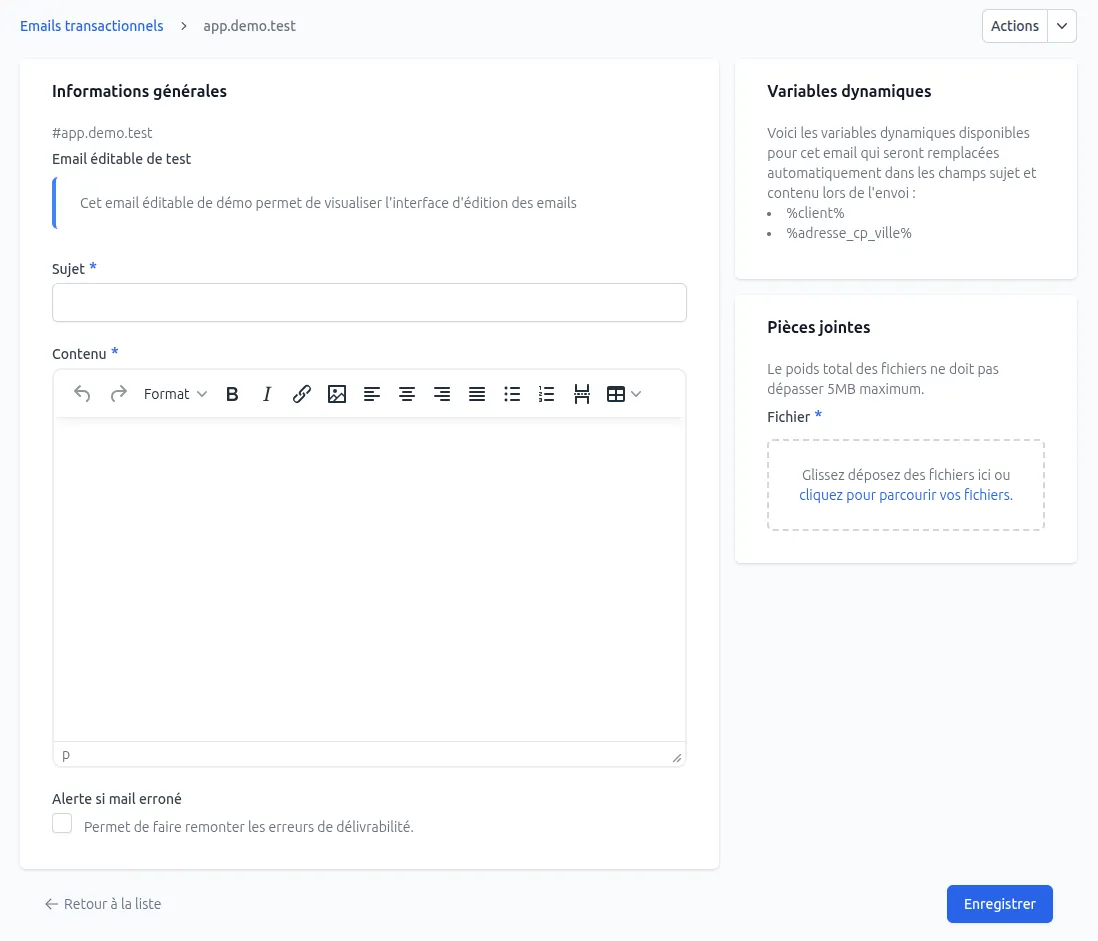
Task: Insert a link in the content editor
Action: [x=302, y=393]
